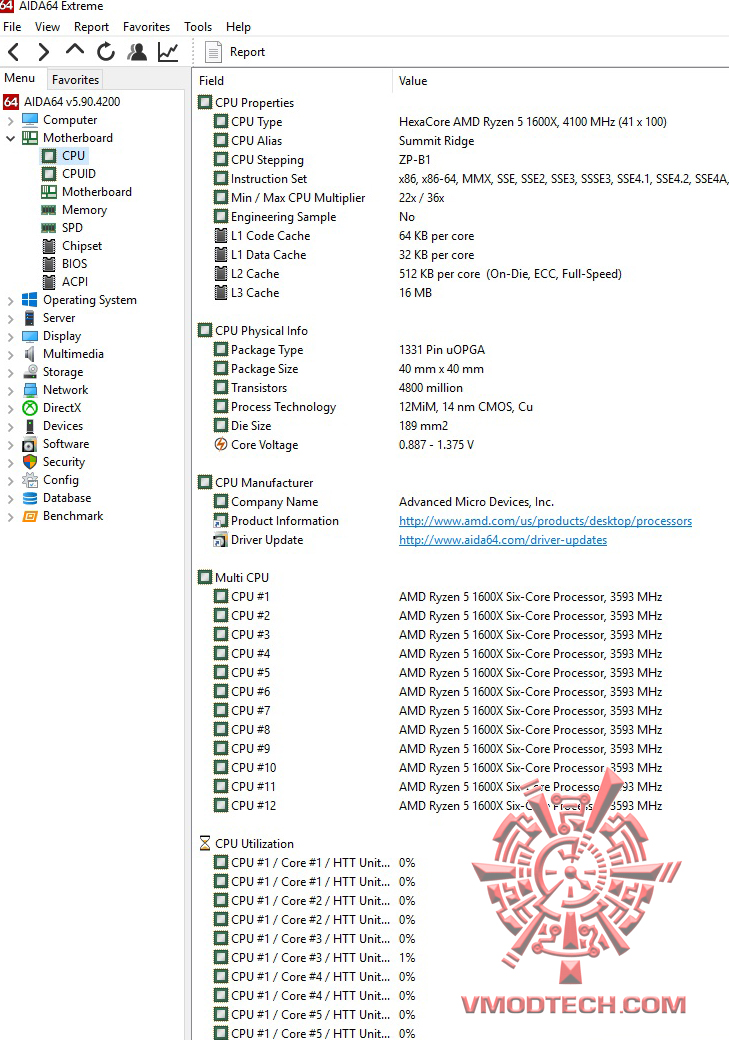This screenshot has height=1040, width=729.
Task: Open the user profile toolbar icon
Action: pos(137,52)
